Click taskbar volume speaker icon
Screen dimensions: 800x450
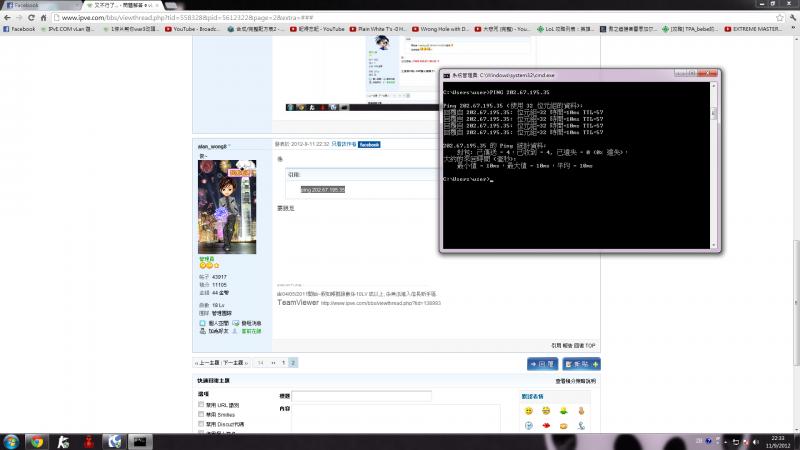pos(756,442)
